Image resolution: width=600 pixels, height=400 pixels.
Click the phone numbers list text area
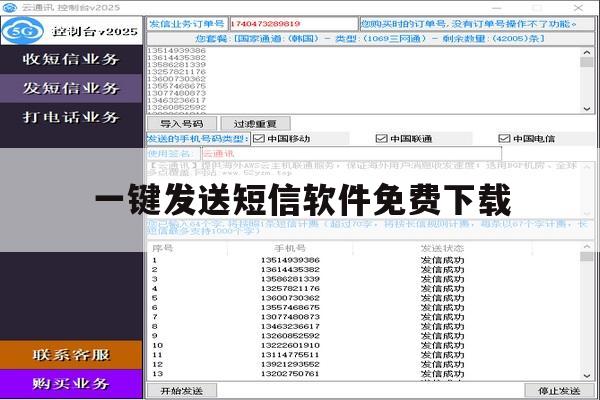(x=364, y=80)
